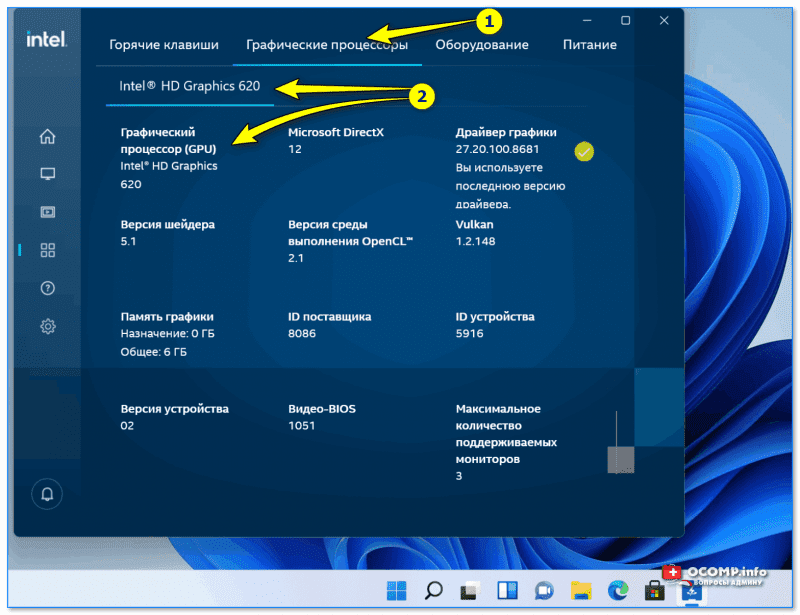Launch Chat from the taskbar
The width and height of the screenshot is (800, 615).
(x=544, y=591)
